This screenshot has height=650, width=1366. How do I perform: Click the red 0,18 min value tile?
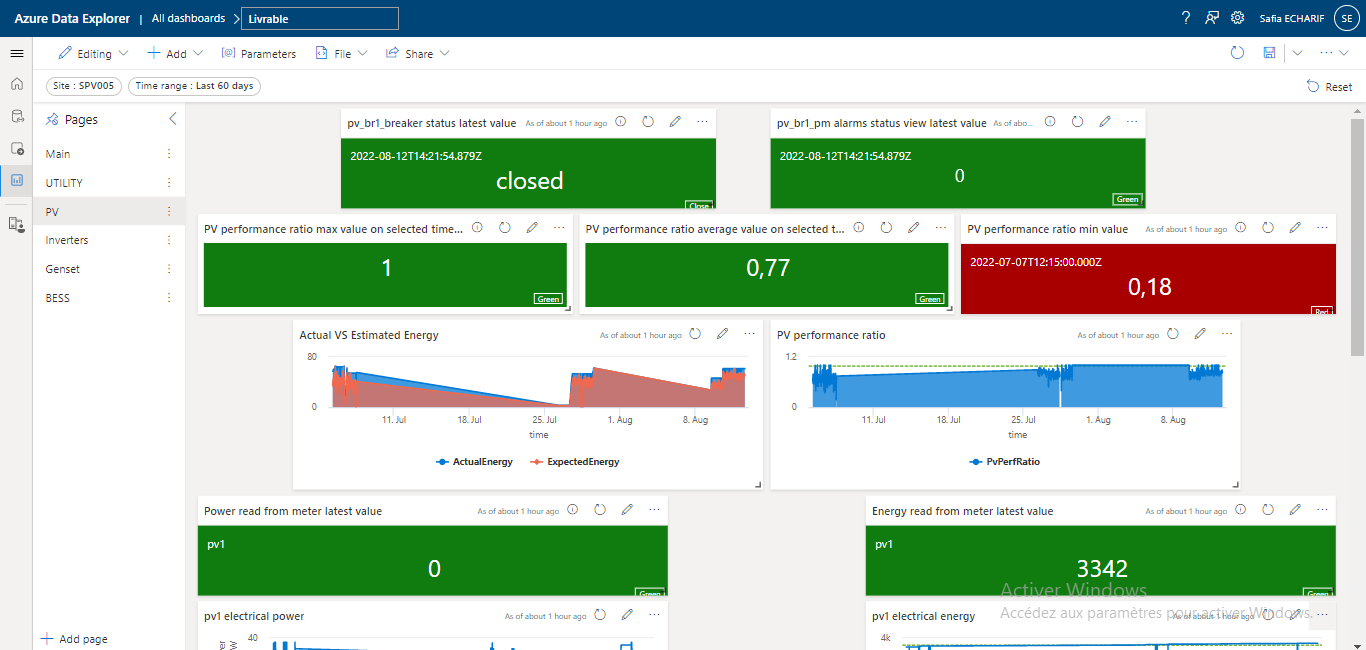(x=1148, y=279)
